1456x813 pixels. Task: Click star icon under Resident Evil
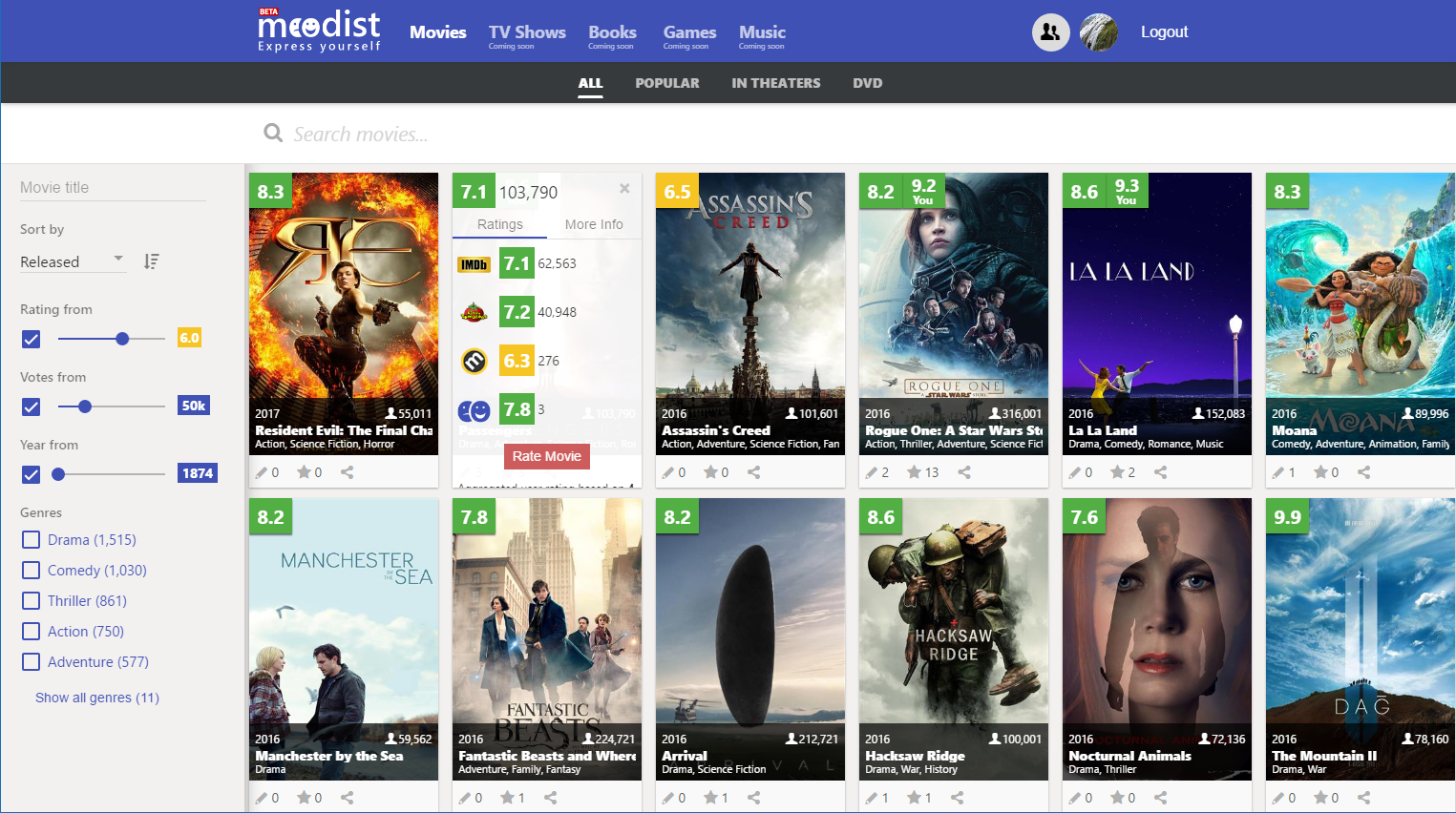point(304,472)
